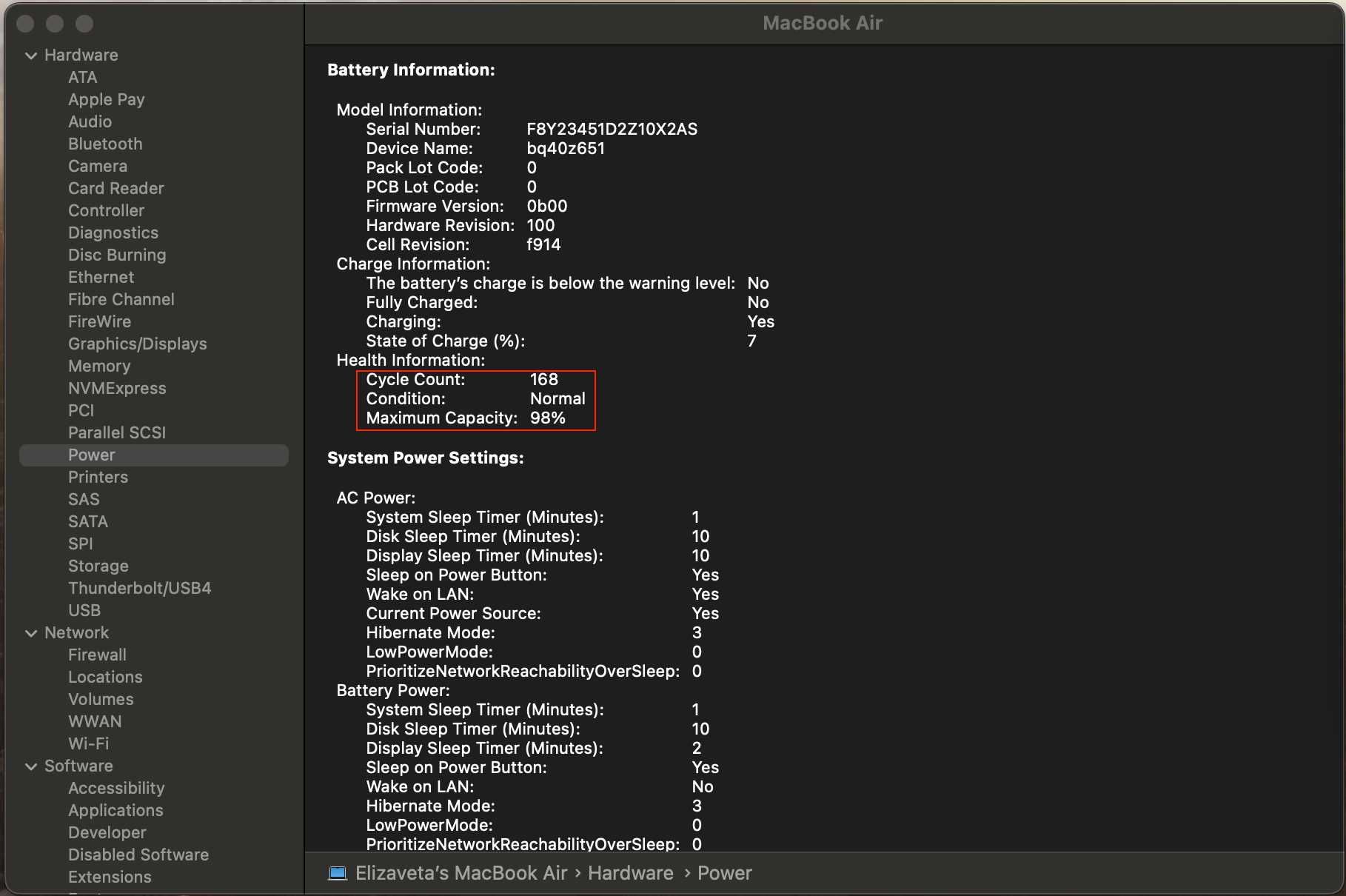Select Ethernet in the sidebar
This screenshot has width=1346, height=896.
coord(101,277)
